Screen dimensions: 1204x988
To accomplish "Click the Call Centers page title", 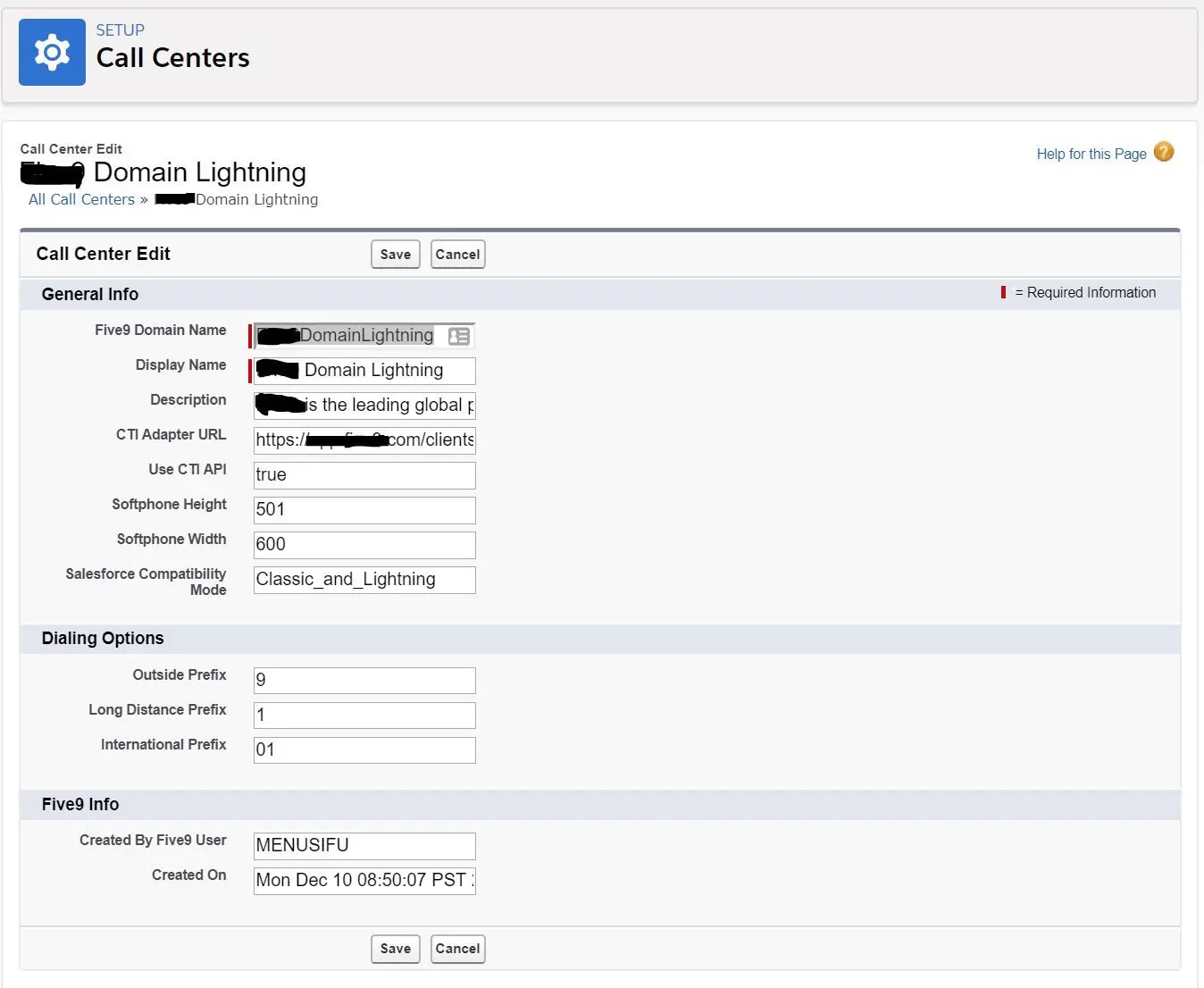I will [173, 58].
